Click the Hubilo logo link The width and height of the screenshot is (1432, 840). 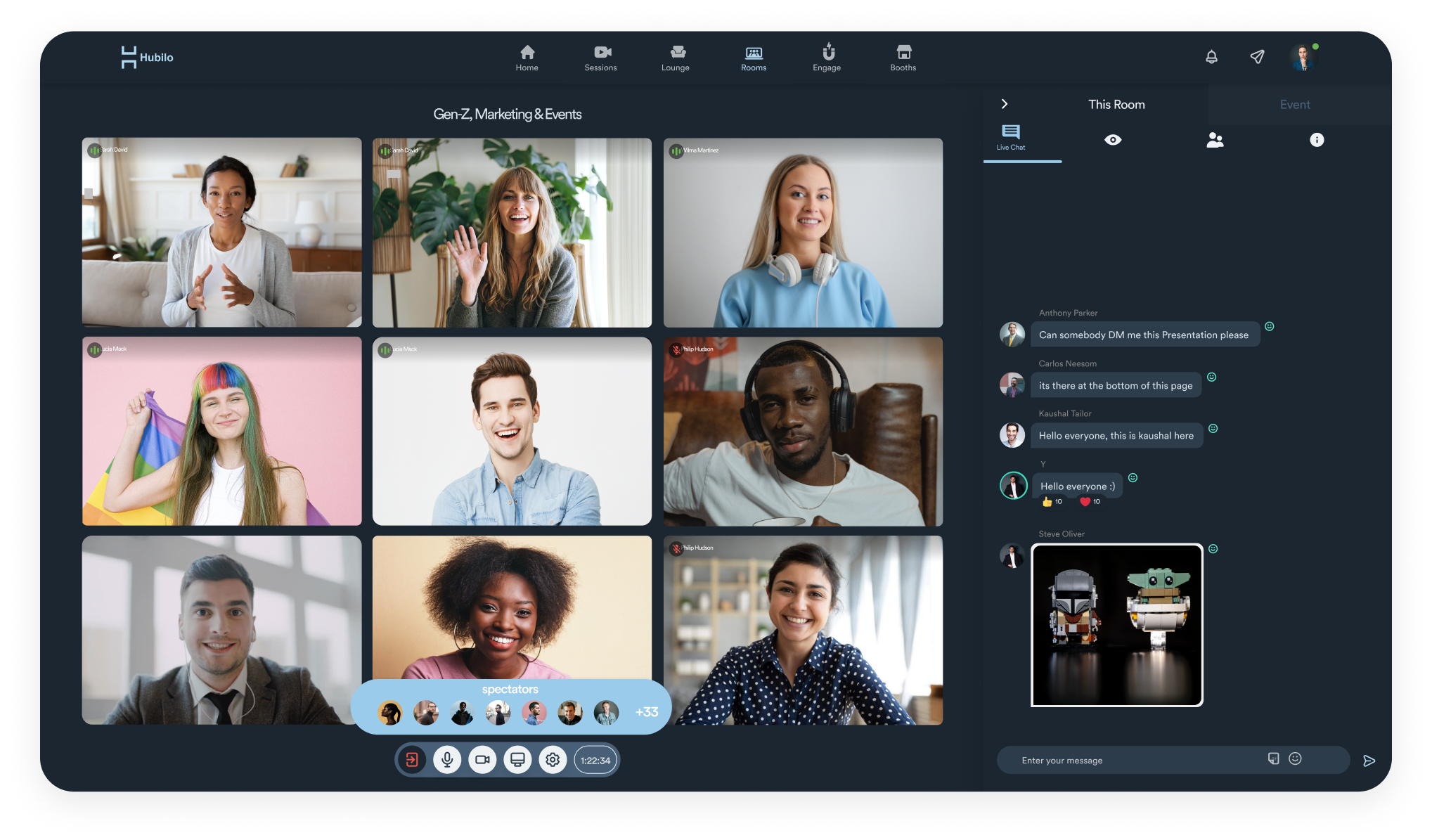tap(147, 57)
